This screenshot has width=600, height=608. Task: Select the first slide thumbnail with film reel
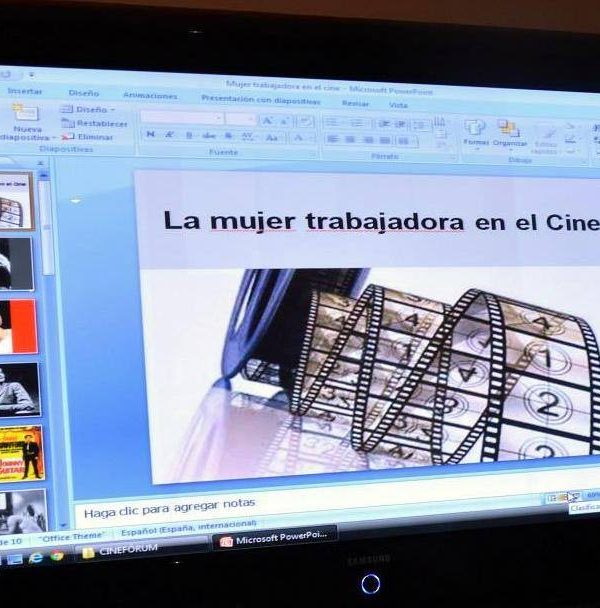click(x=16, y=201)
